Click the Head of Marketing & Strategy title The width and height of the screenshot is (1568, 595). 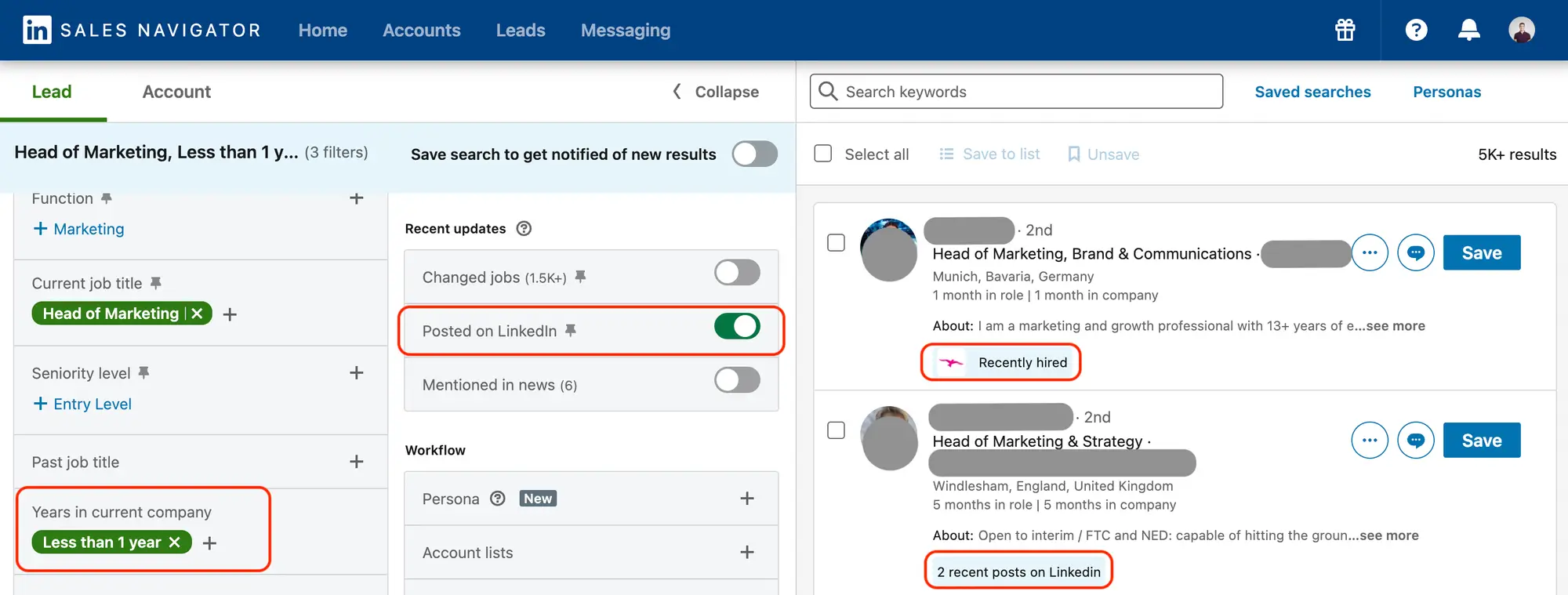[x=1037, y=441]
